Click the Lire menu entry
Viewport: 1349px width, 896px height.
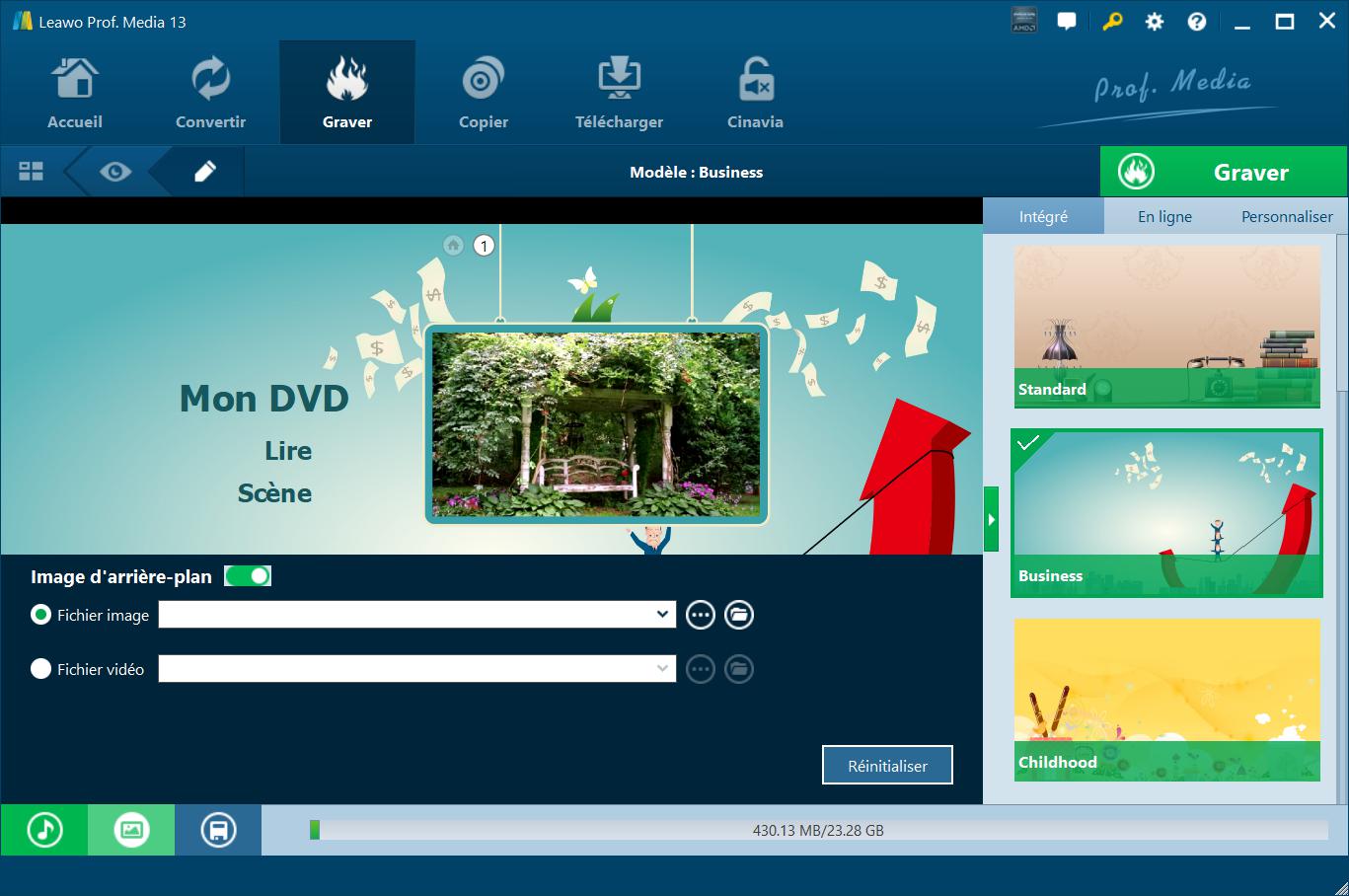[288, 451]
